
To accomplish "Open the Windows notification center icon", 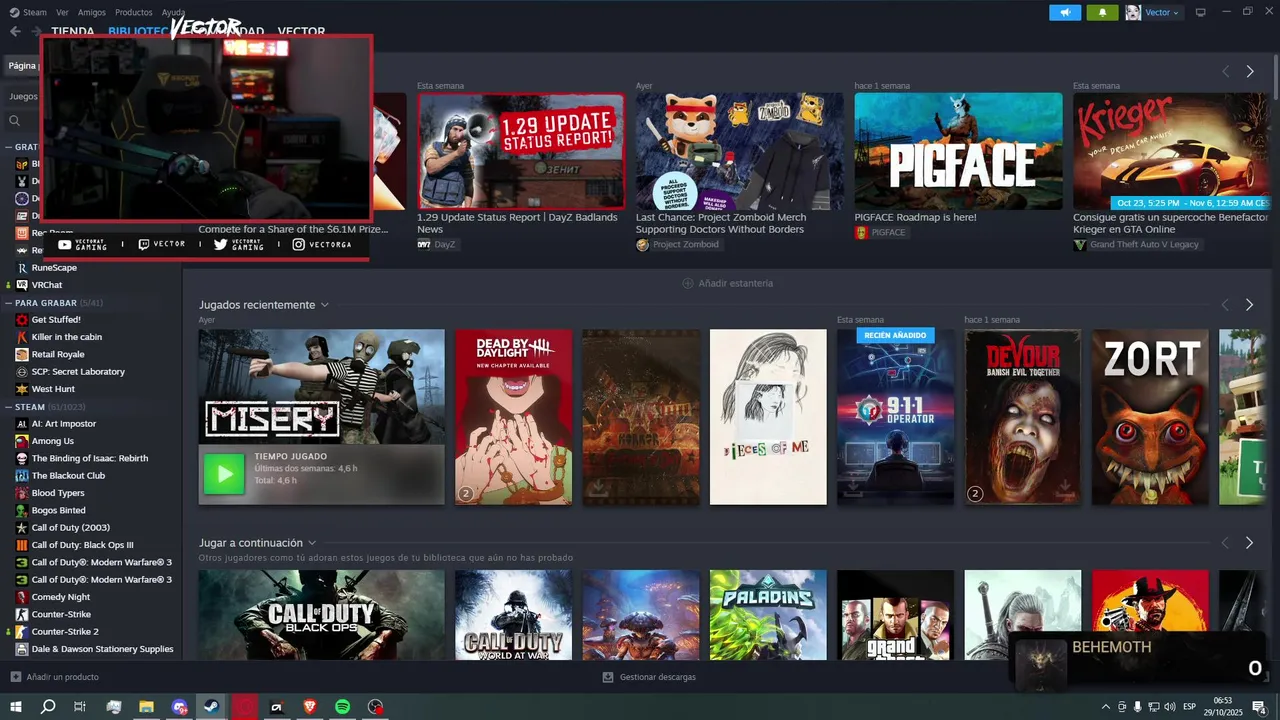I will (1259, 707).
